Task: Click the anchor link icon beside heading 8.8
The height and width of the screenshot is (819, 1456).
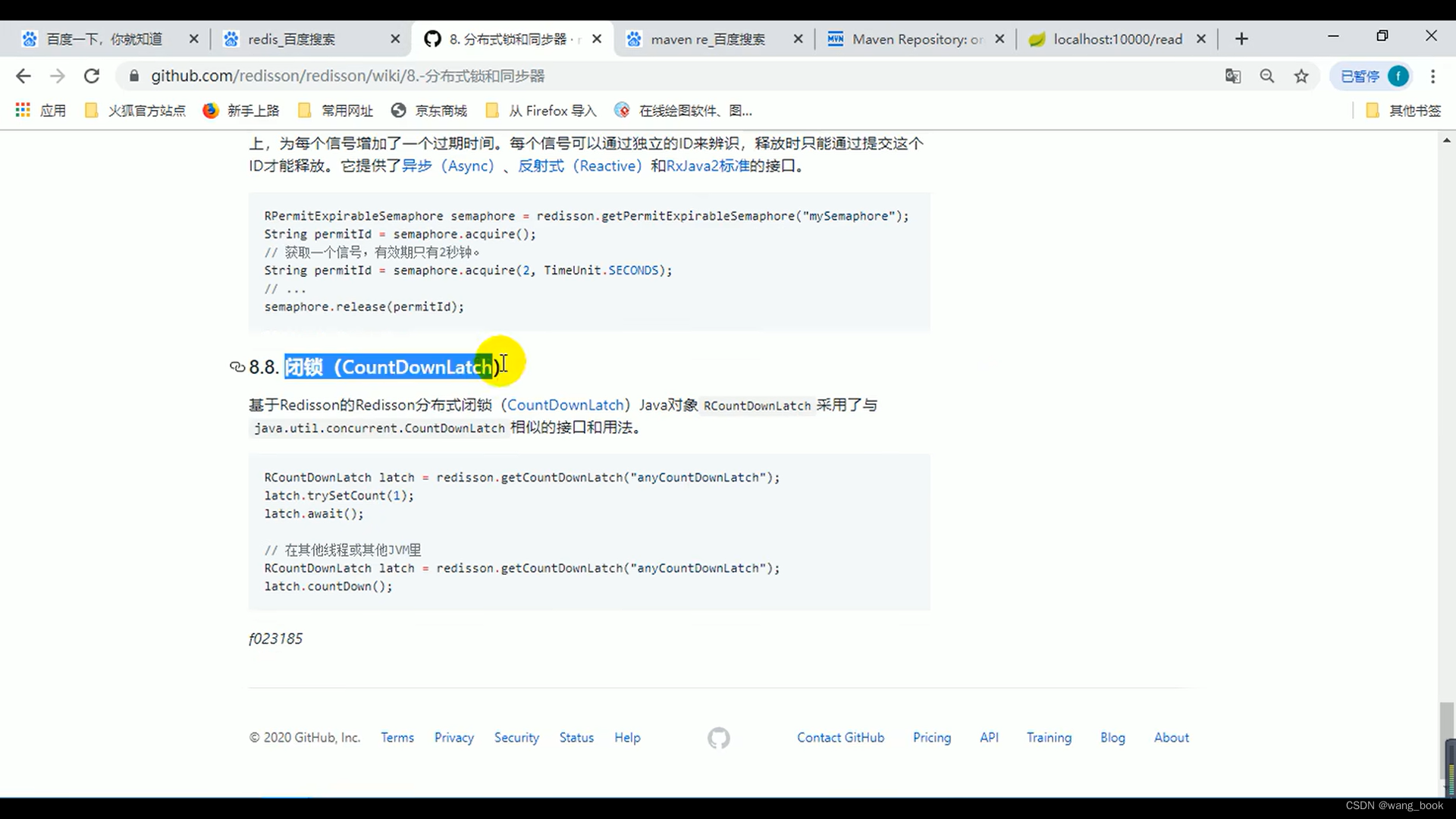Action: pos(237,367)
